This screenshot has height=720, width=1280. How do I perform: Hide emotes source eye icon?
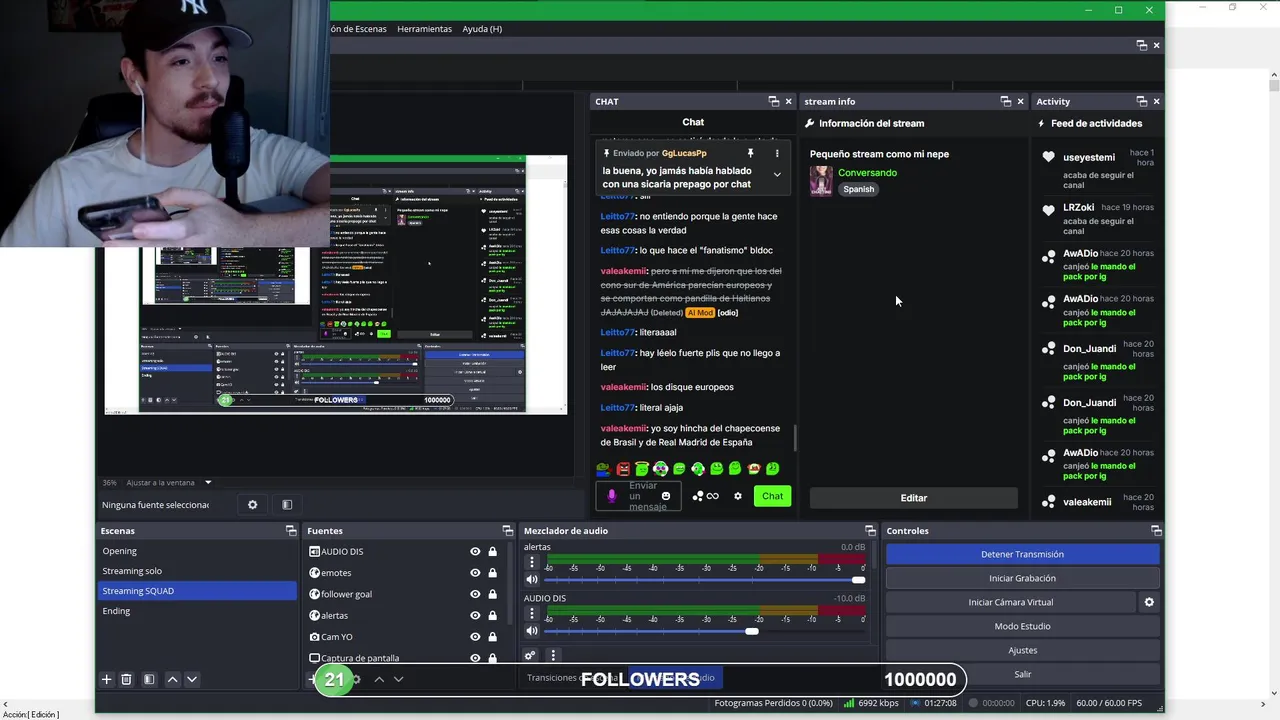[475, 573]
